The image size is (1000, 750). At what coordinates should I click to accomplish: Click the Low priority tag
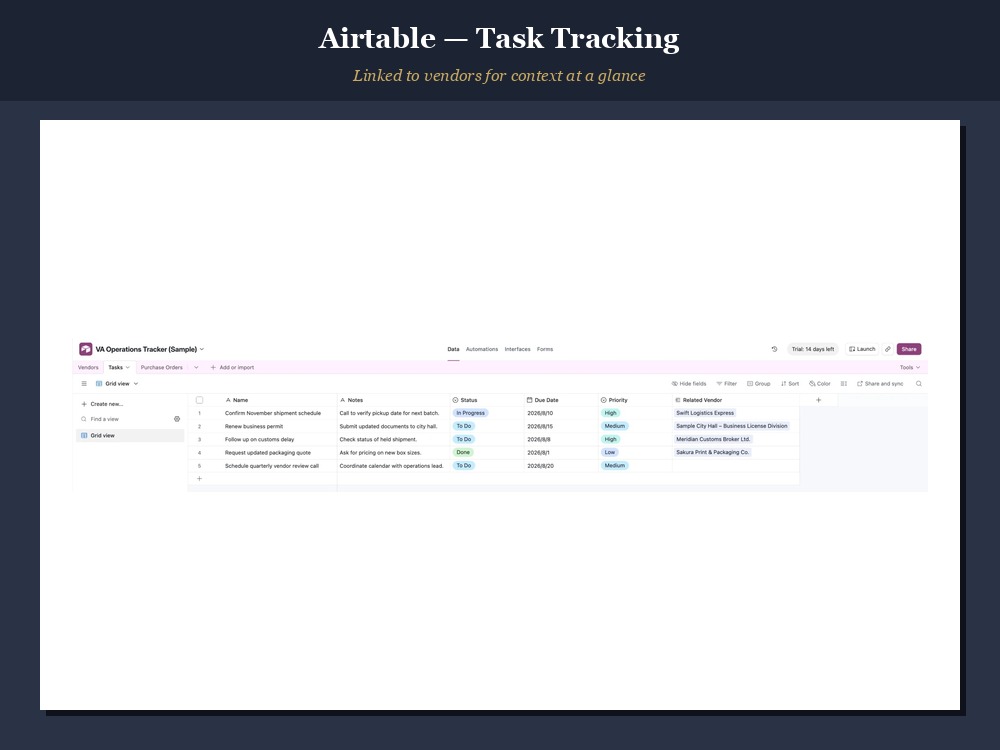coord(610,452)
